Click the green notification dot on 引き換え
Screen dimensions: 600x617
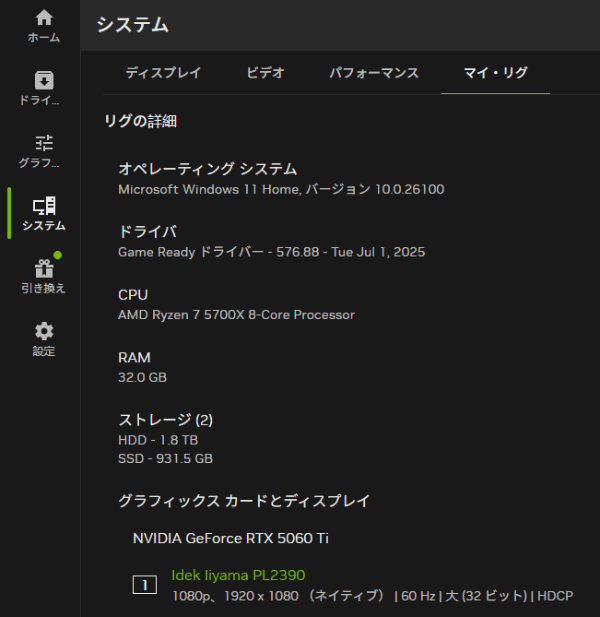coord(57,255)
